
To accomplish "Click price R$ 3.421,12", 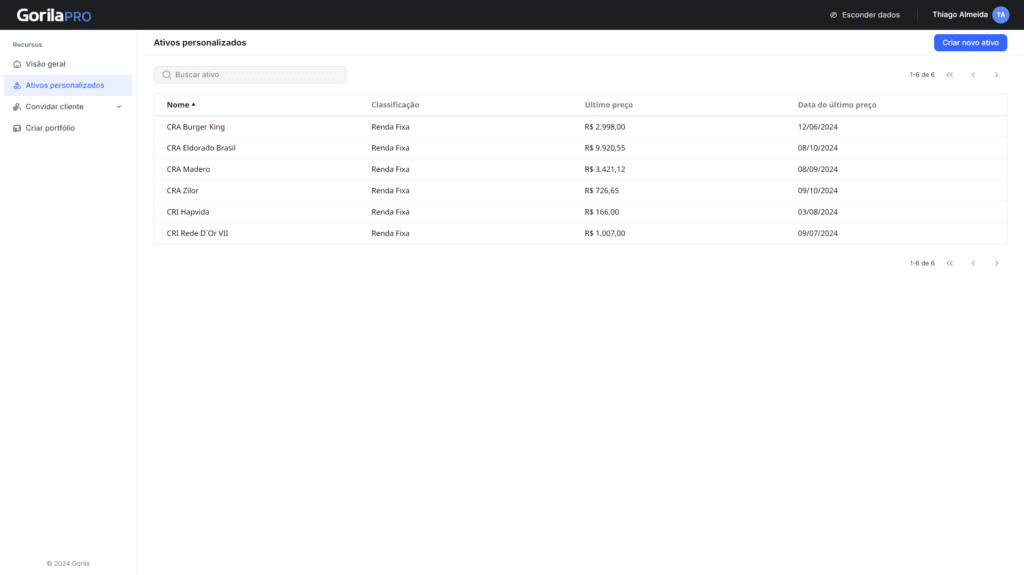I will click(x=605, y=169).
